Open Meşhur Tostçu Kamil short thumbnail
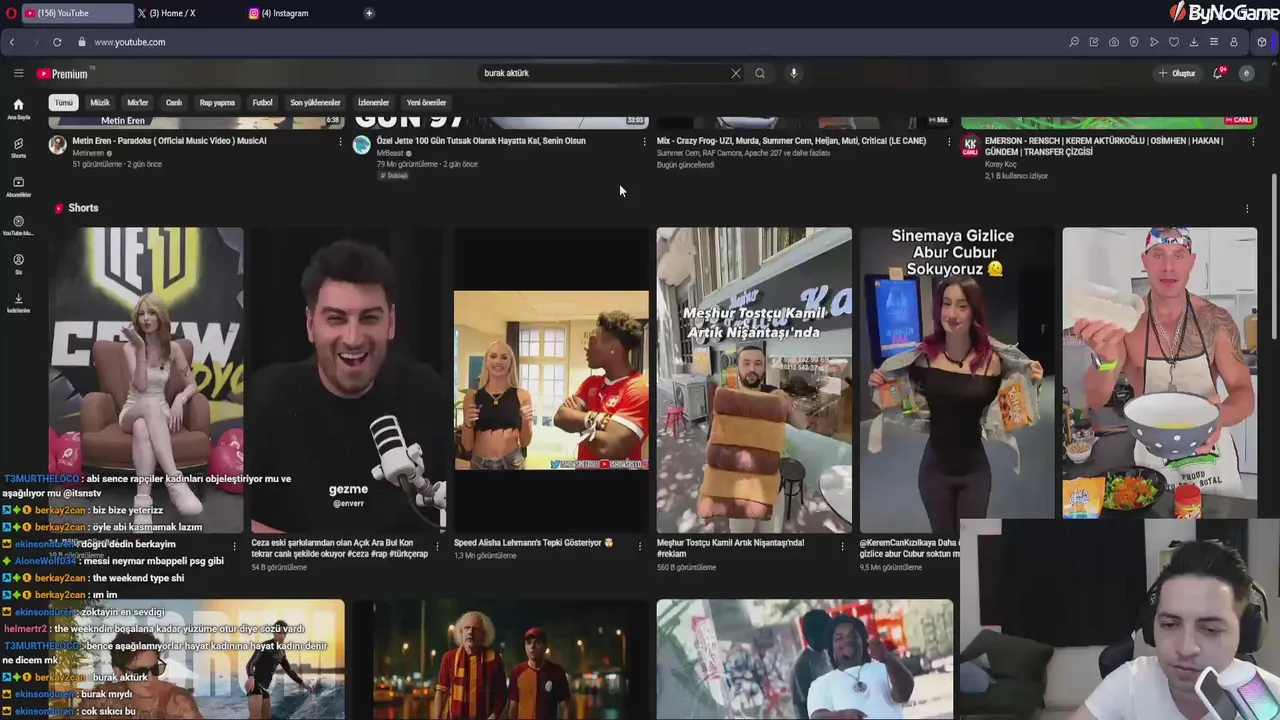Image resolution: width=1280 pixels, height=720 pixels. click(x=754, y=380)
